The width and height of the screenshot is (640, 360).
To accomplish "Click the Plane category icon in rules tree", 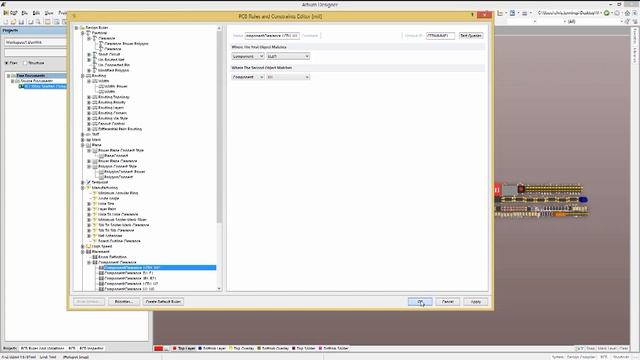I will tap(88, 145).
